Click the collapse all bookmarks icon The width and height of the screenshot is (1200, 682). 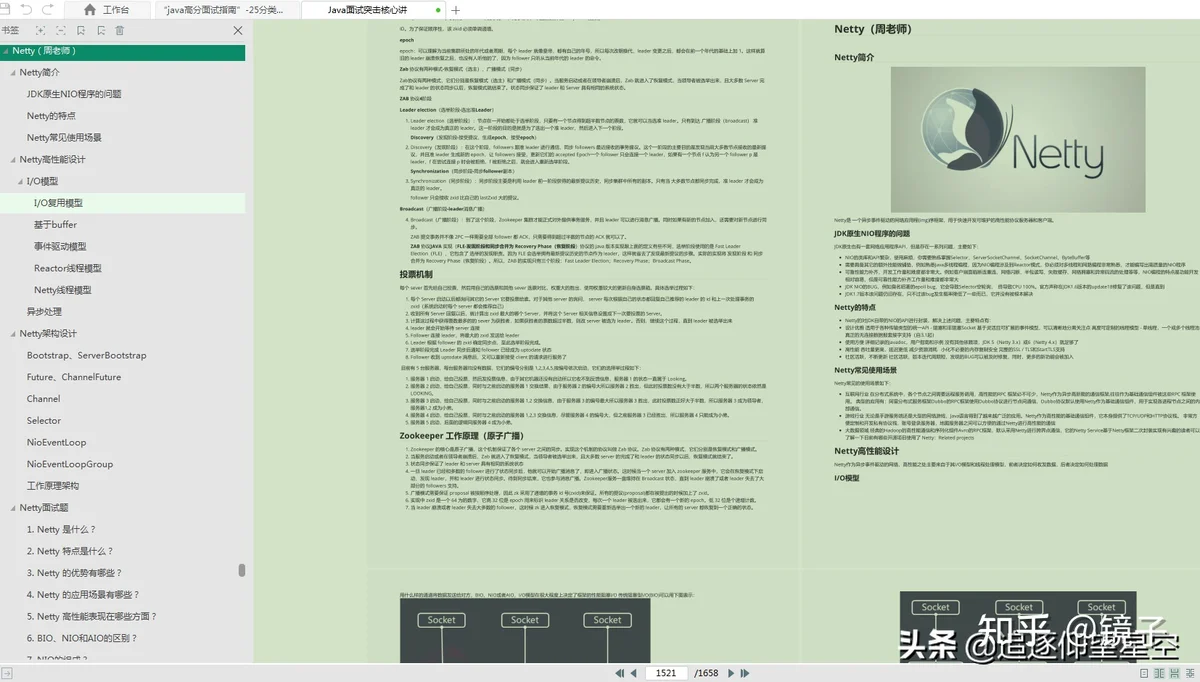[x=61, y=31]
